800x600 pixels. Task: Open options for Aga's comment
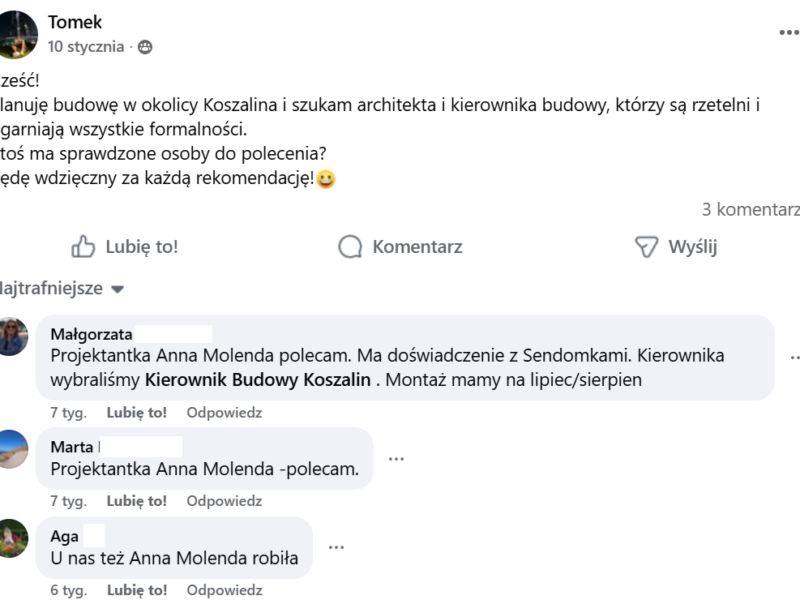point(337,547)
